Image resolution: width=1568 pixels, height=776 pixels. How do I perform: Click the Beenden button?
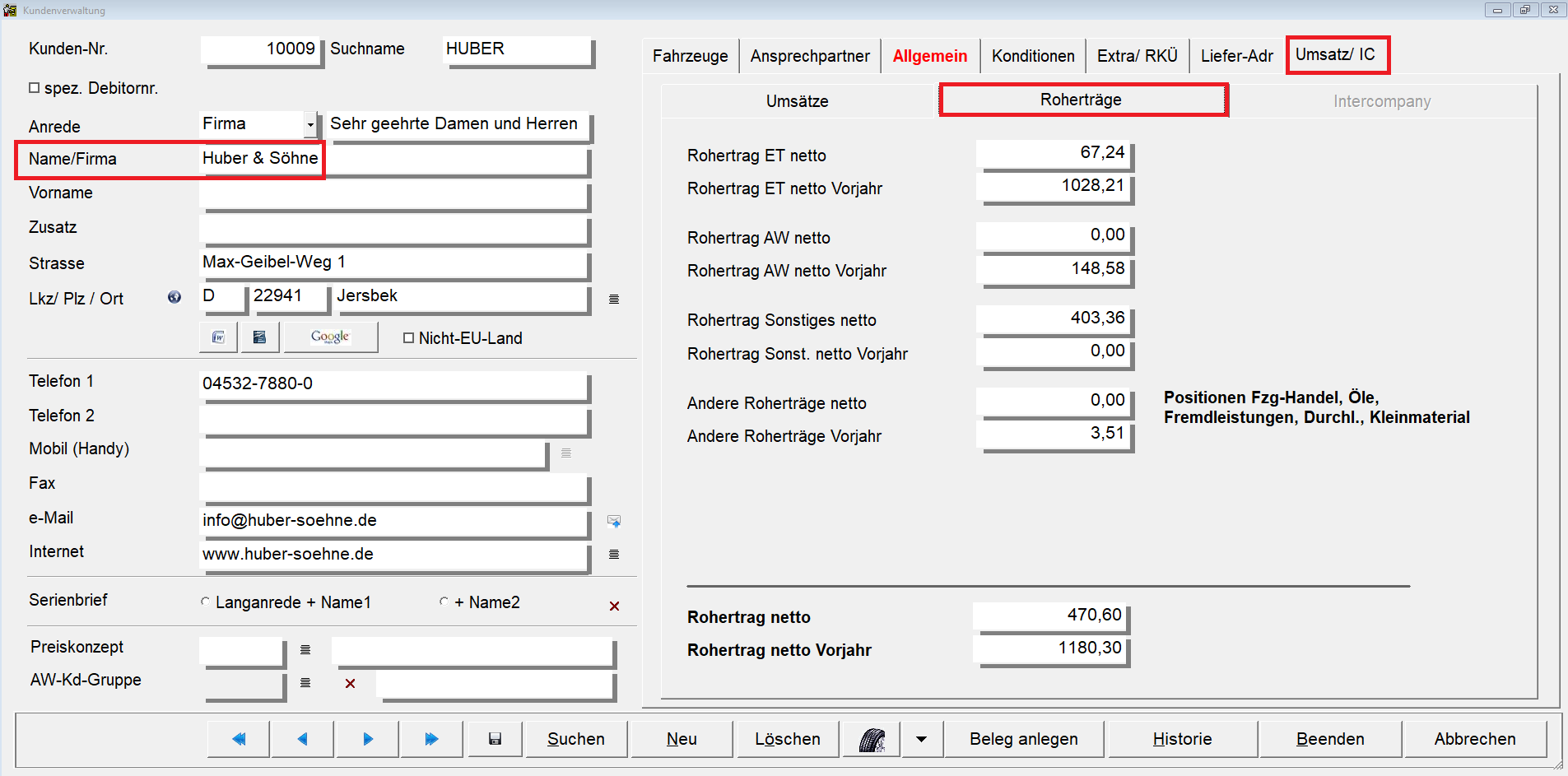tap(1330, 739)
